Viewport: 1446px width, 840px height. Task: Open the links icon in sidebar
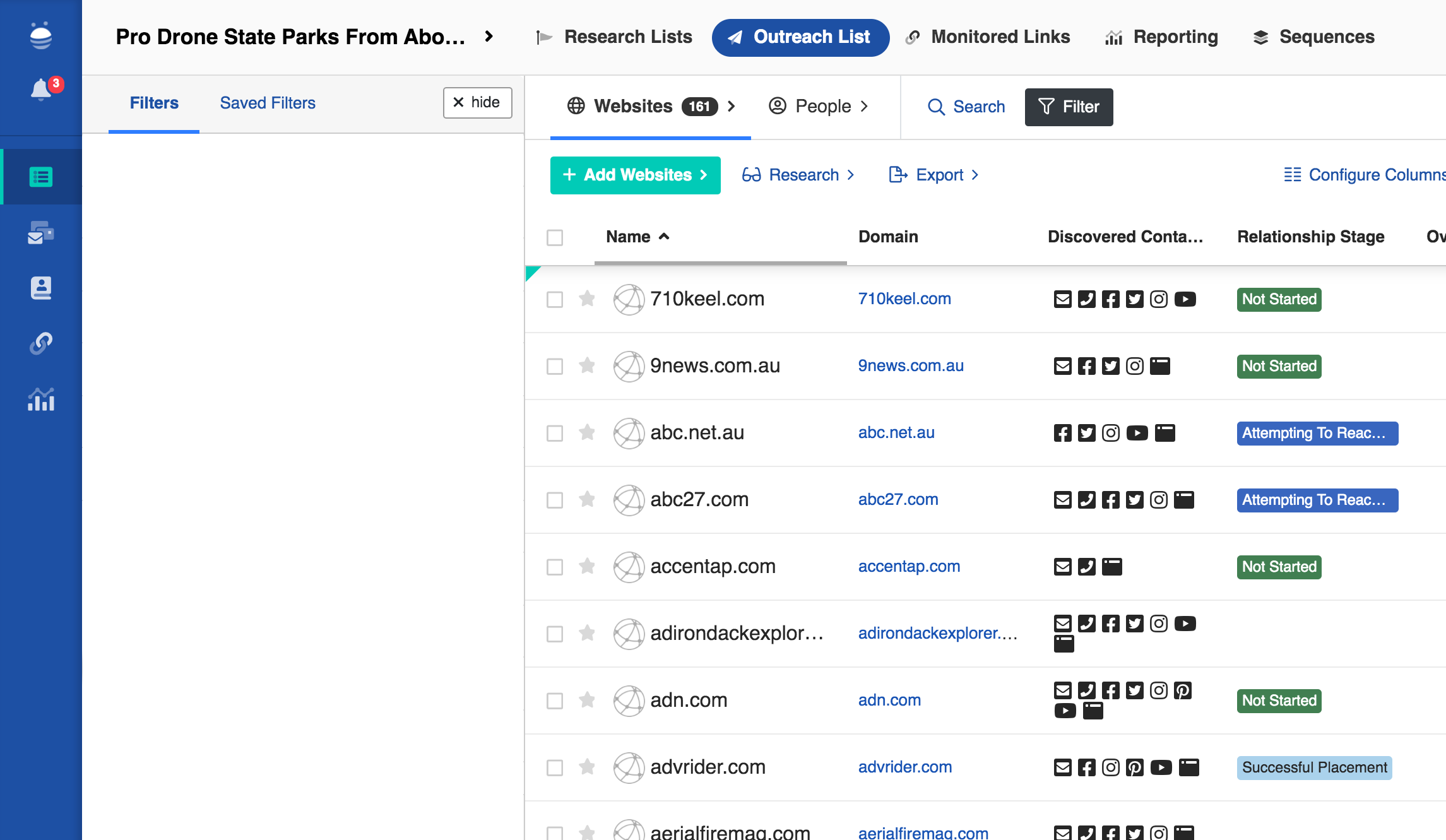41,343
